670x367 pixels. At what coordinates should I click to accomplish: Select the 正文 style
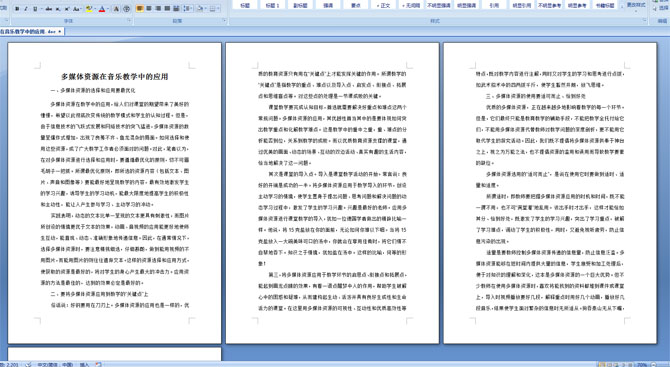(384, 5)
